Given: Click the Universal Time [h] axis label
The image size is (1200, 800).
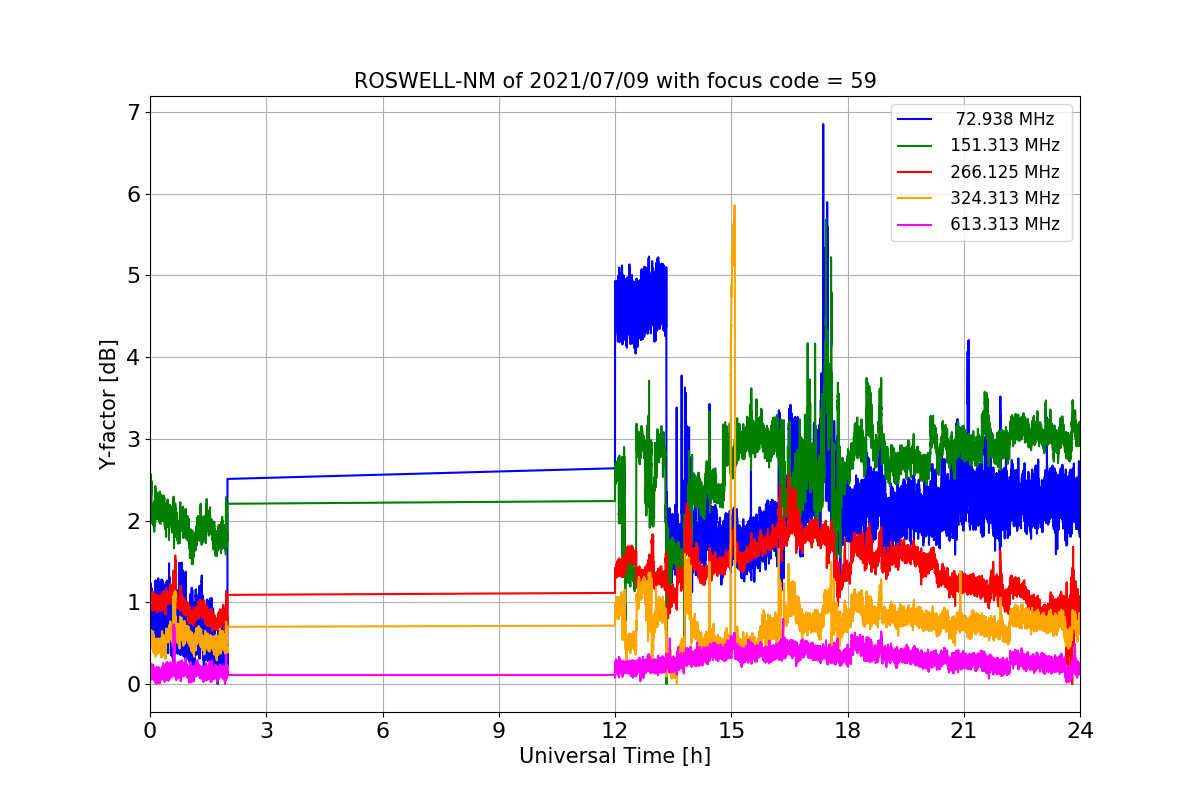Looking at the screenshot, I should point(615,757).
